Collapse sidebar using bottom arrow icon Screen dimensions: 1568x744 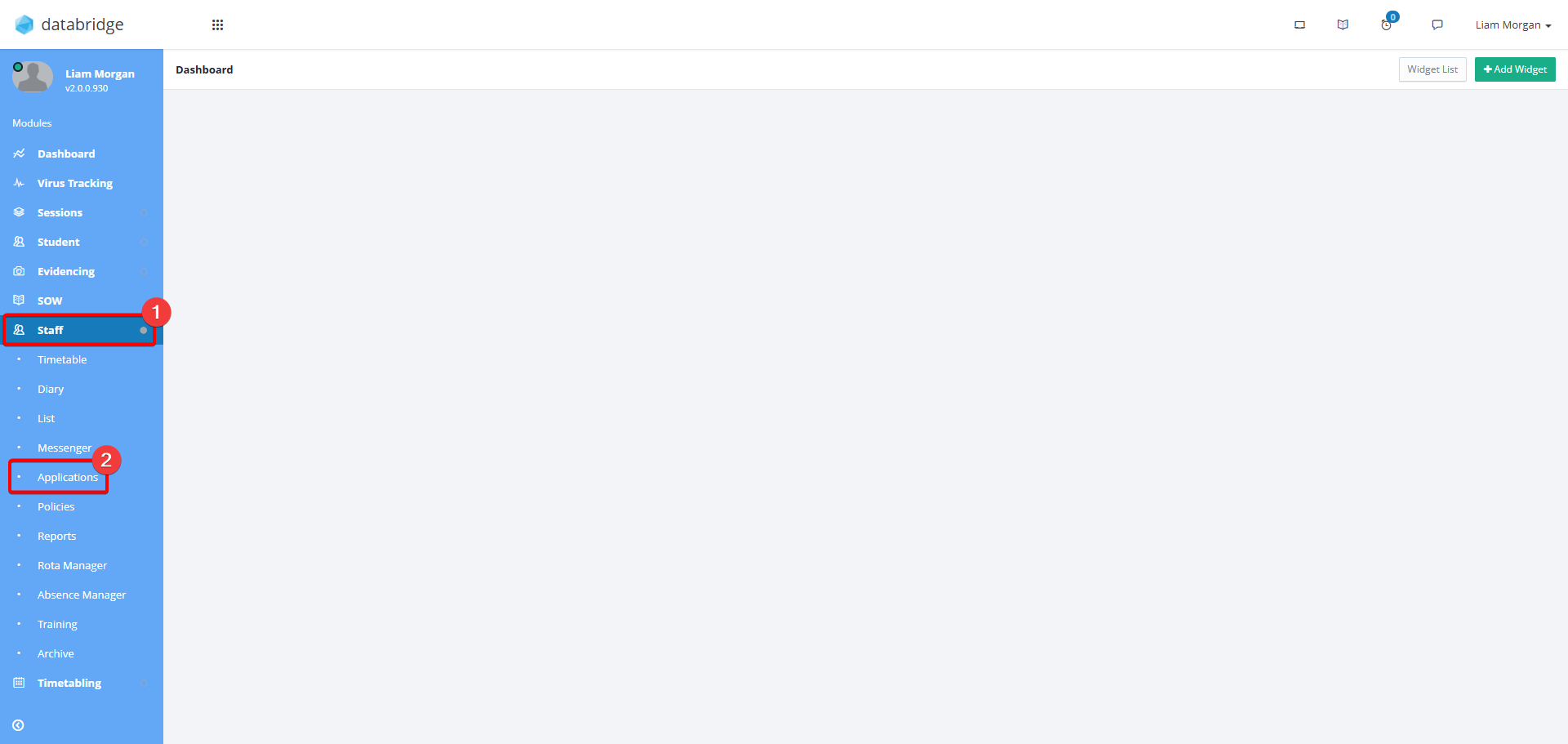18,725
